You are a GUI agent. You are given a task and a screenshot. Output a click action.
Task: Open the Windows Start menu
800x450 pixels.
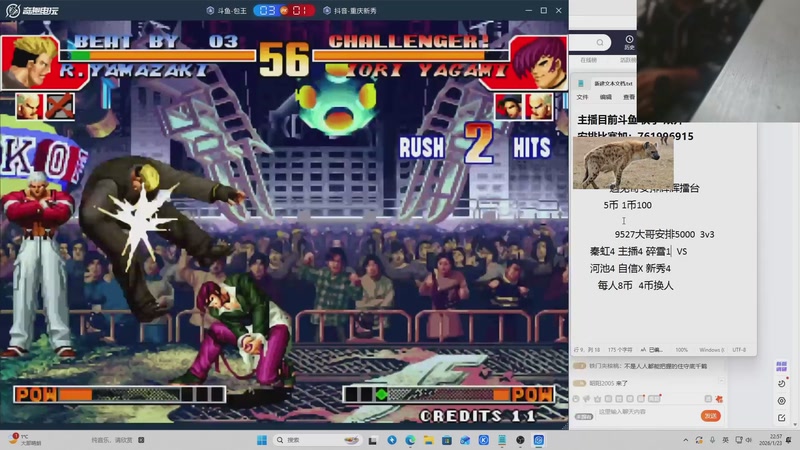click(x=262, y=440)
